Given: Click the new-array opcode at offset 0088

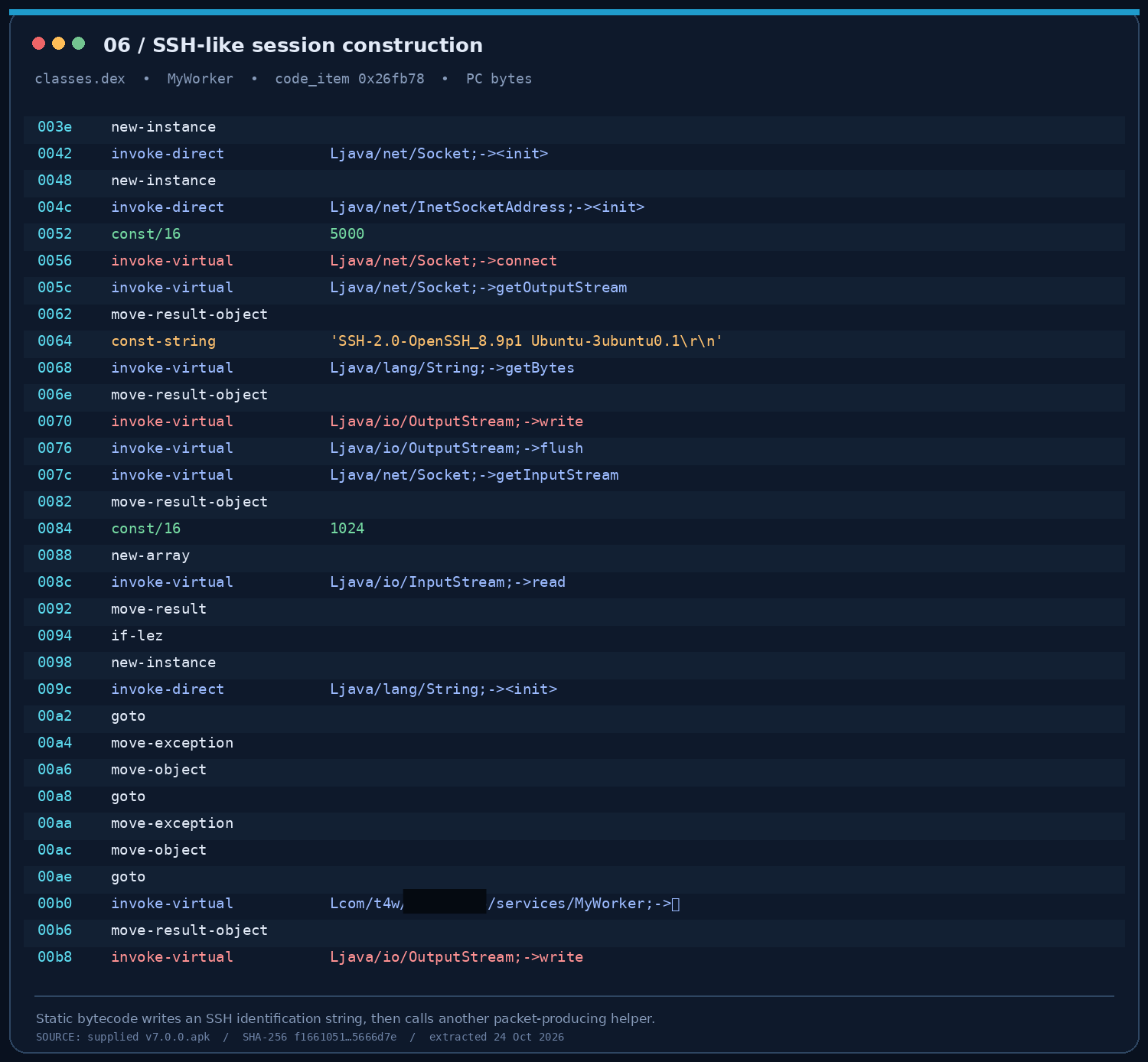Looking at the screenshot, I should [x=151, y=555].
